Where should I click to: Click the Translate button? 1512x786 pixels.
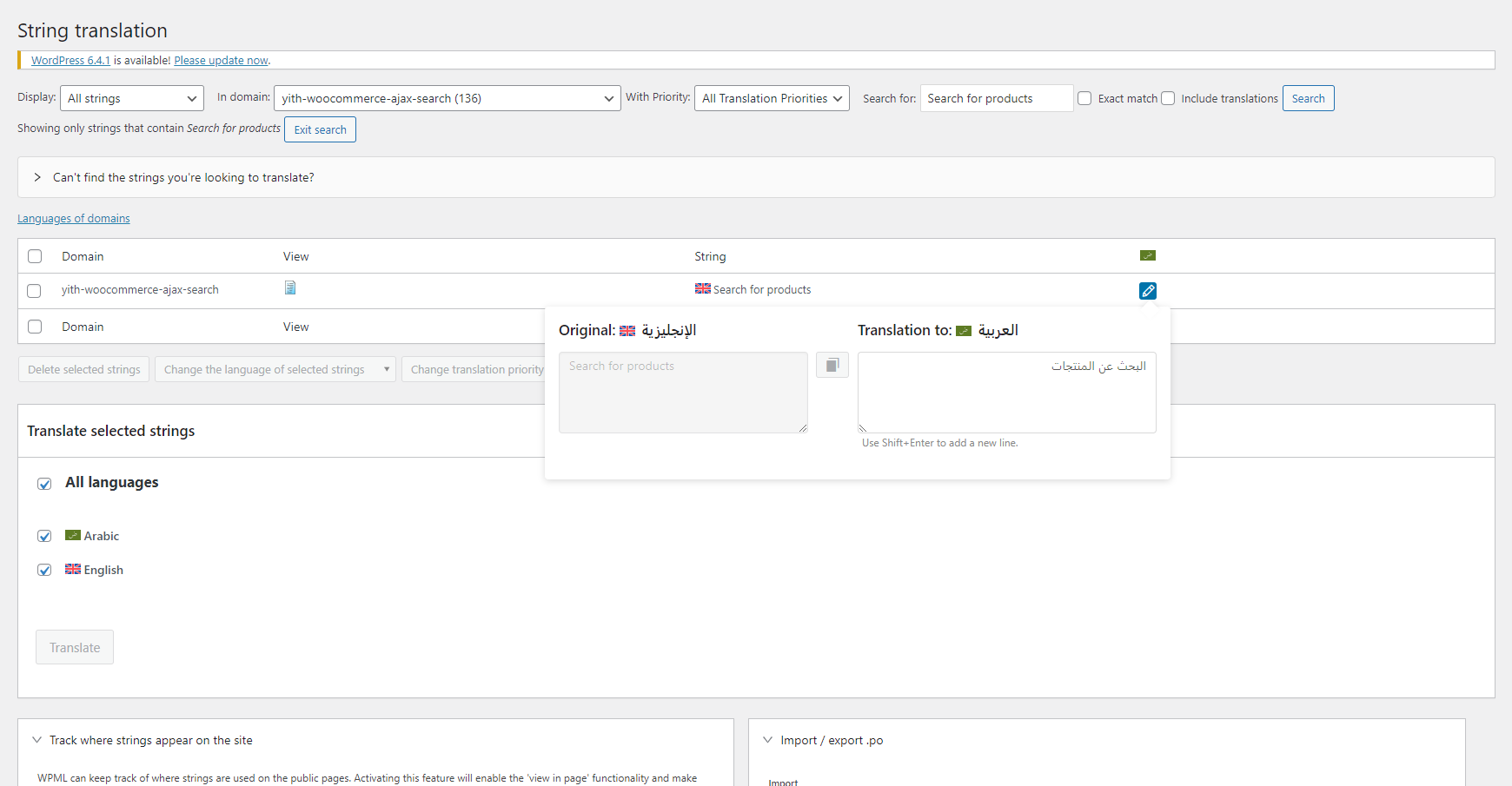(x=75, y=647)
